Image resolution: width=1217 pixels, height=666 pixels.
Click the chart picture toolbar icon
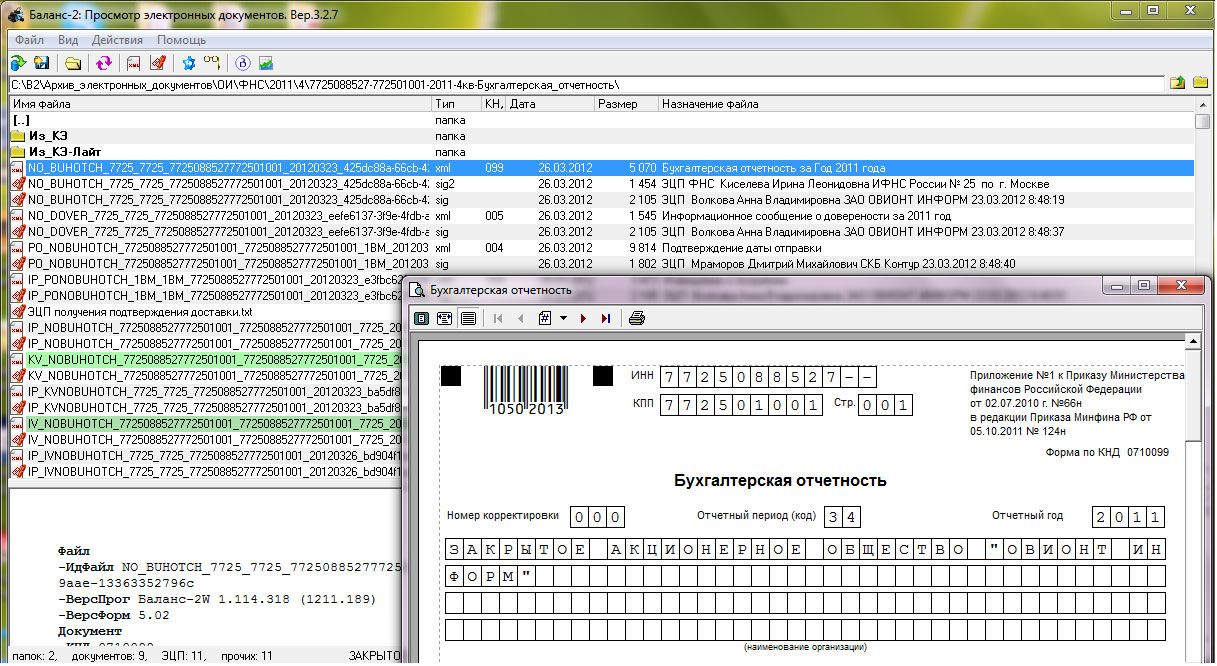click(265, 63)
